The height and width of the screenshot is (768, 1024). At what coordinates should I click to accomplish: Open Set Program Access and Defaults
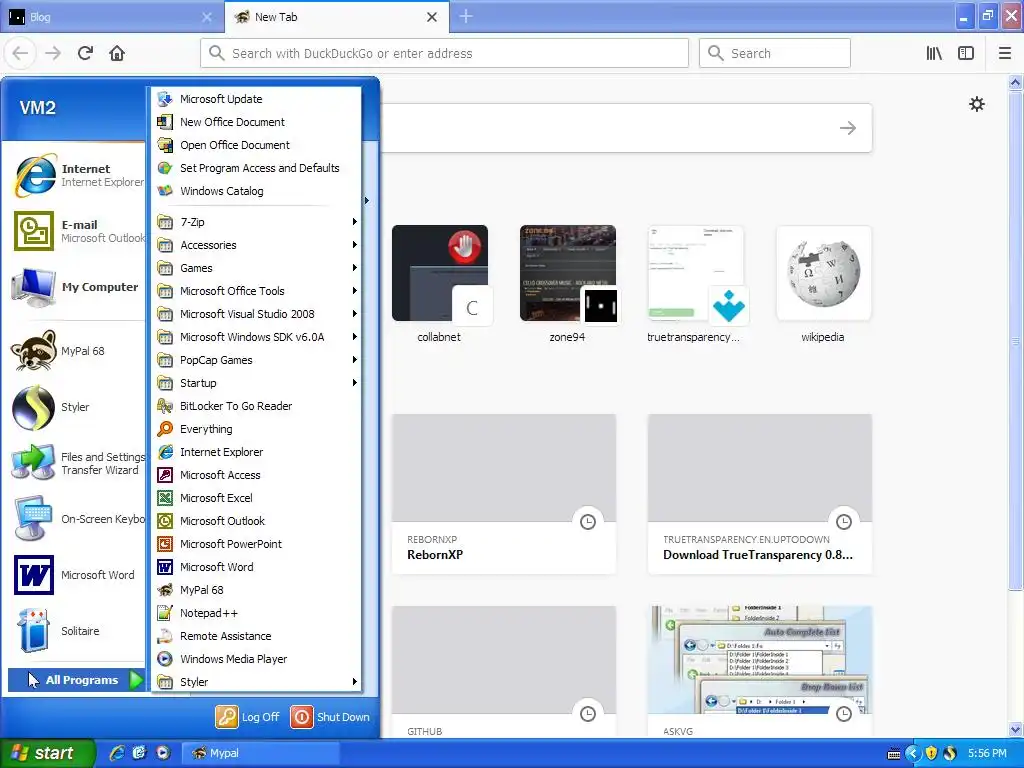[257, 168]
